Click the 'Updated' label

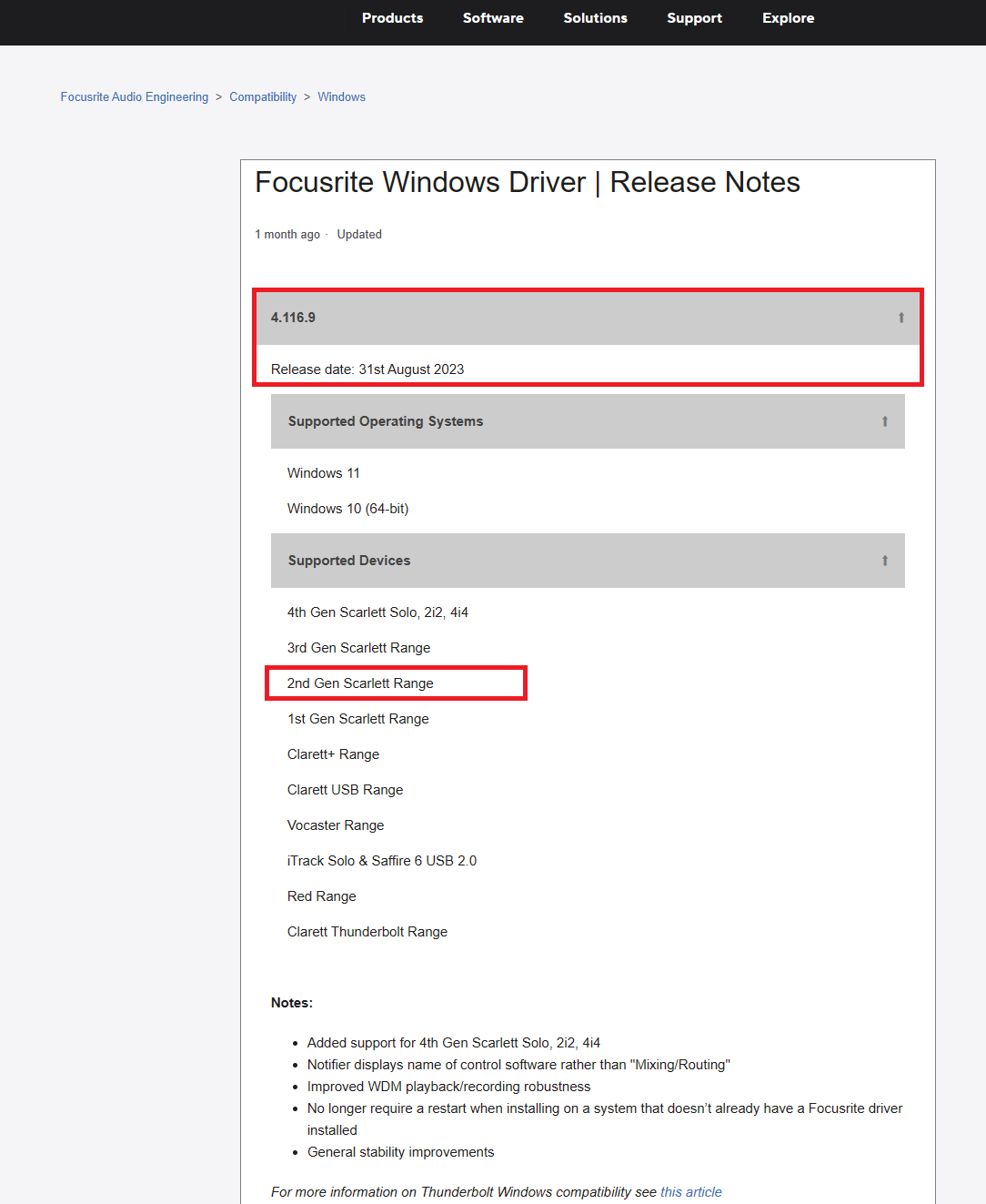(359, 235)
